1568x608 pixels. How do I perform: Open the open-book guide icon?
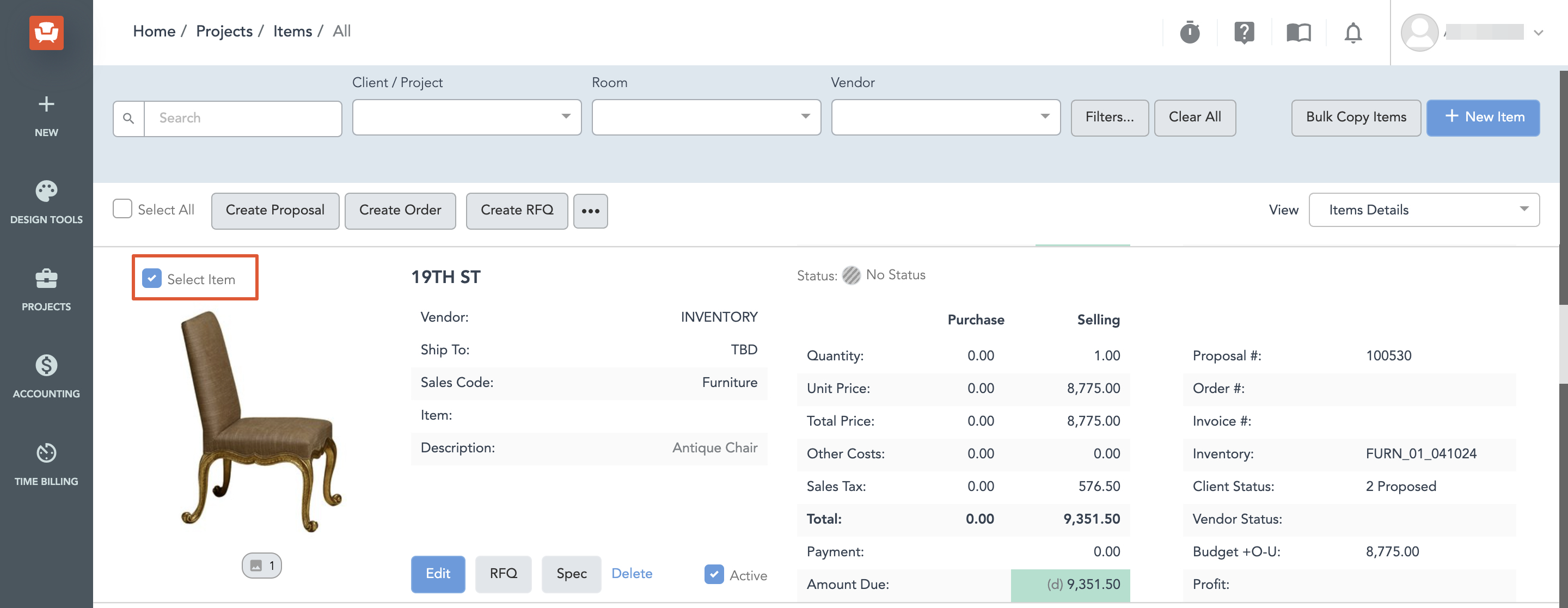1298,32
